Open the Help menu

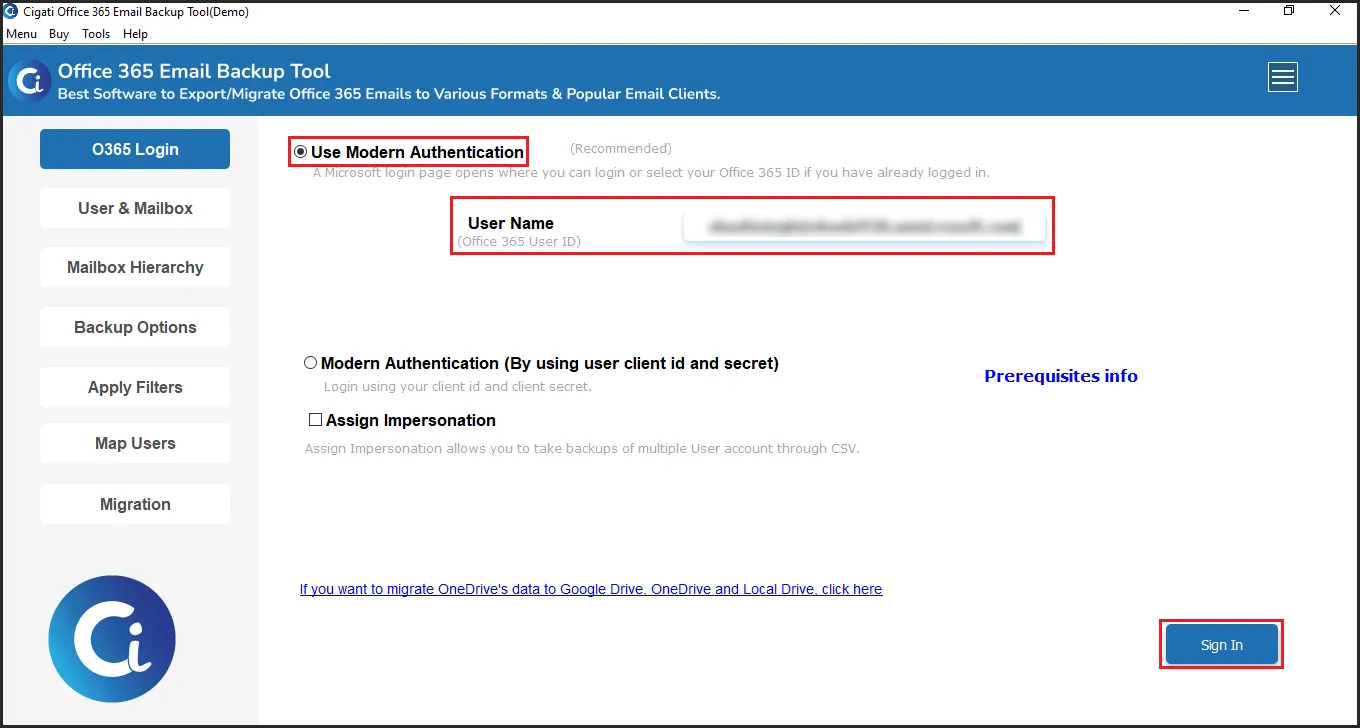pos(135,34)
